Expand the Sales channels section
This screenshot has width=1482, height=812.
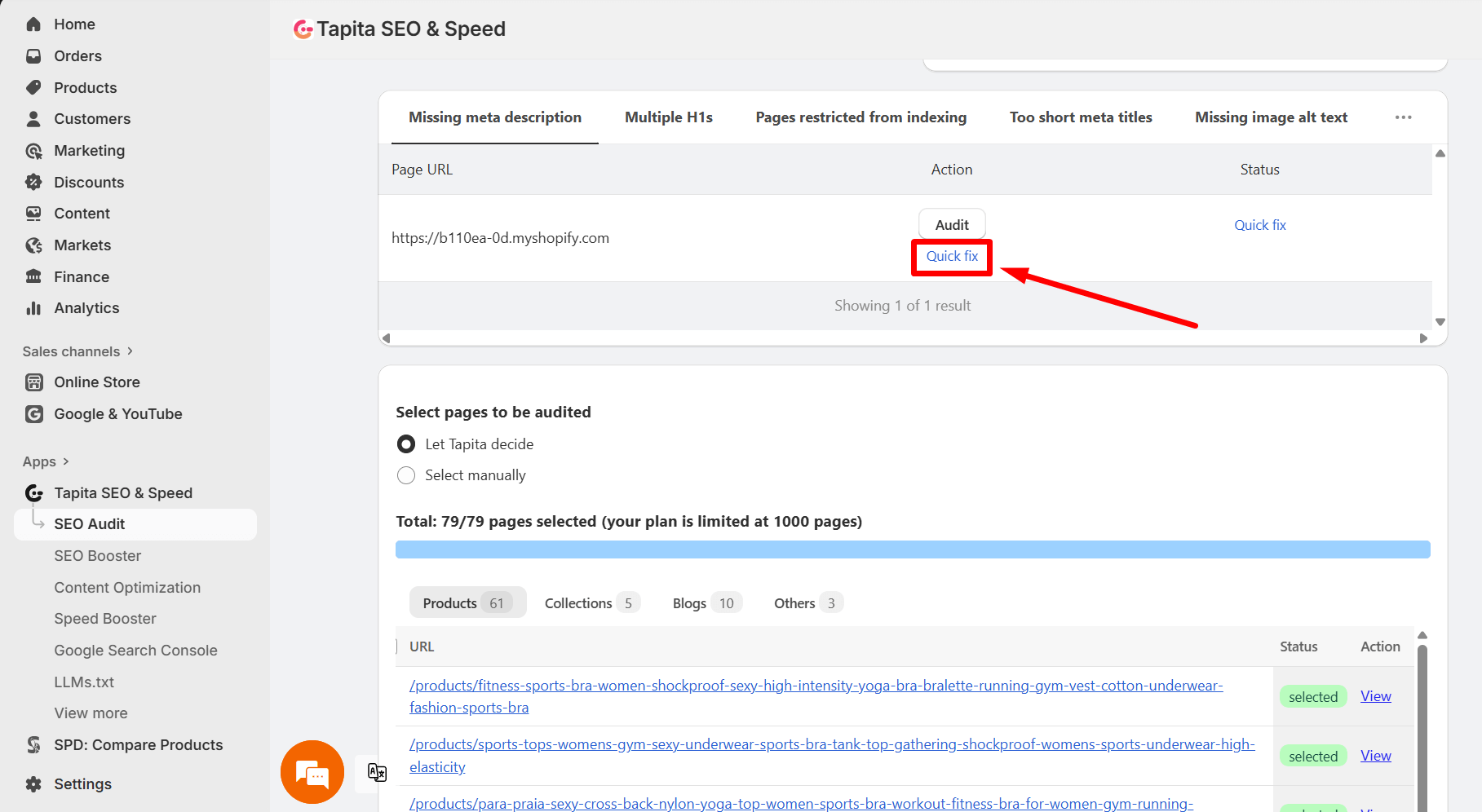(78, 351)
